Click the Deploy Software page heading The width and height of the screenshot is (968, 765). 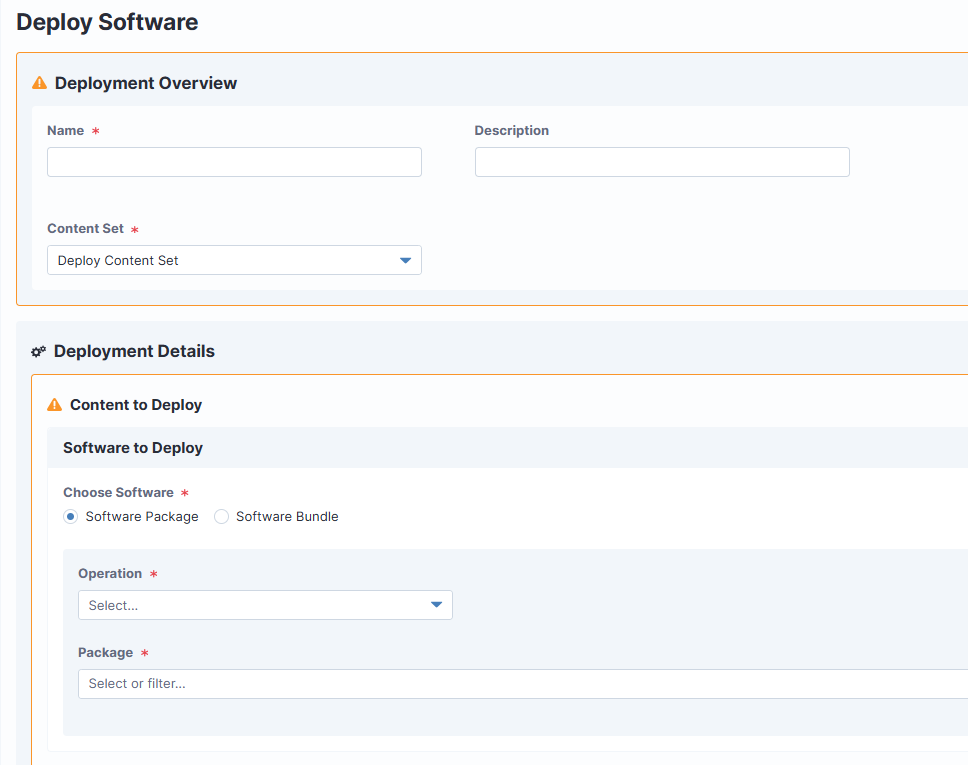pyautogui.click(x=107, y=22)
